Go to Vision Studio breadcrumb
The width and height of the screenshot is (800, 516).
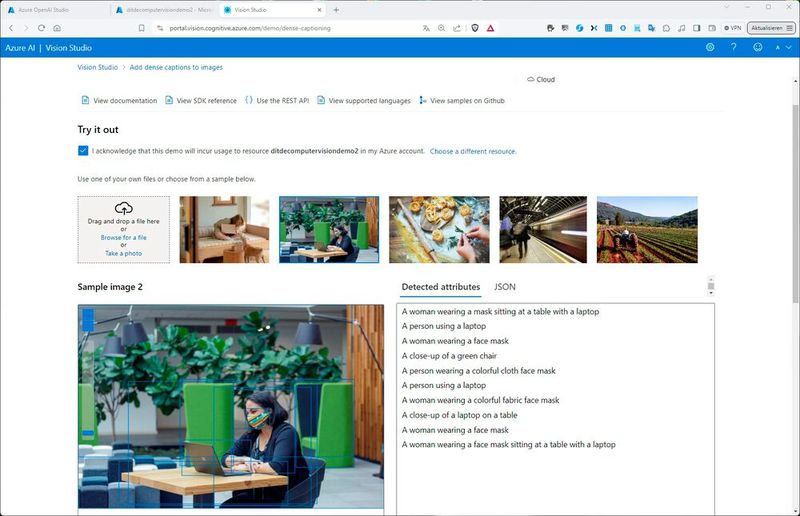click(97, 67)
